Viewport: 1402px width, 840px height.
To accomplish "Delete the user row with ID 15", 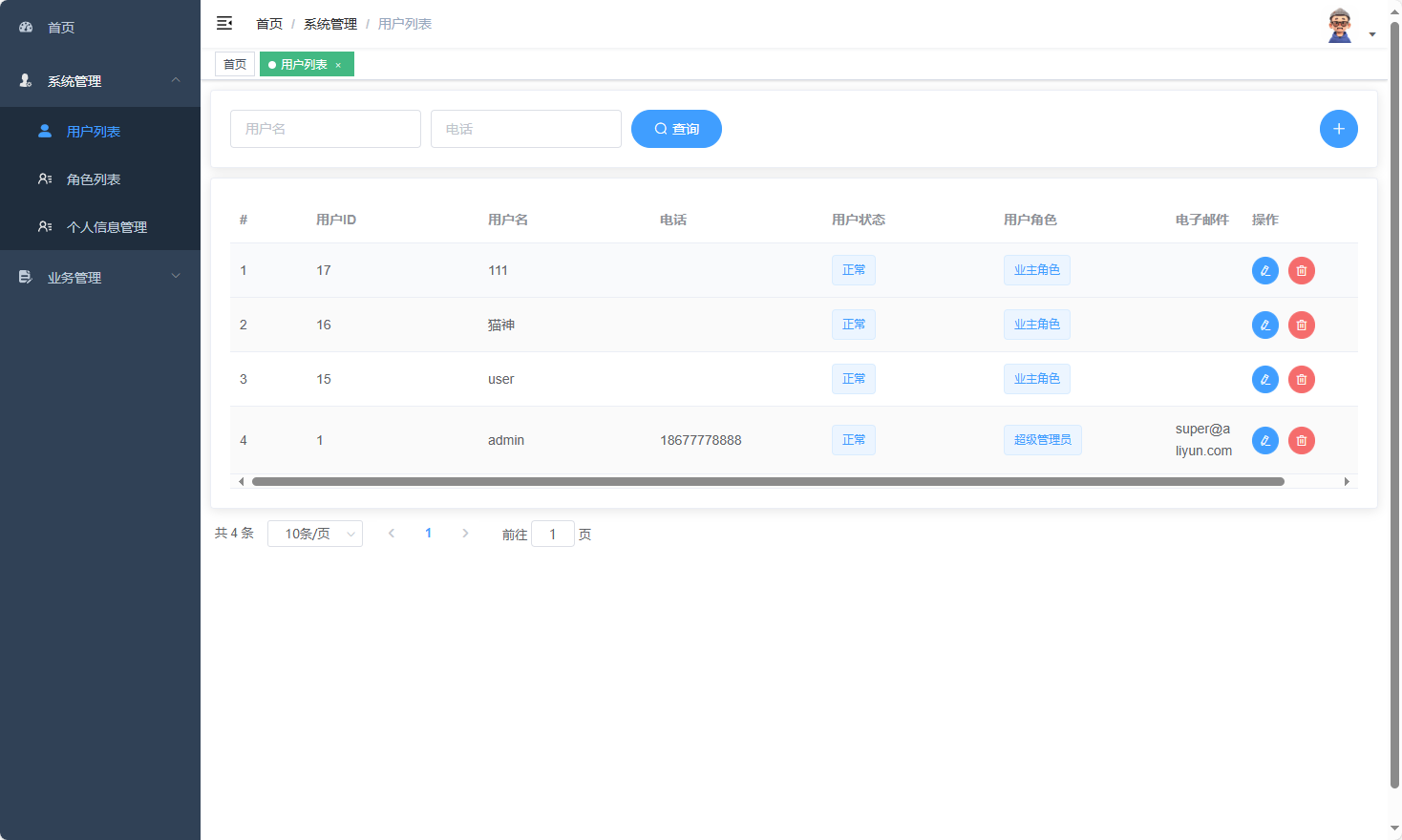I will [1301, 380].
